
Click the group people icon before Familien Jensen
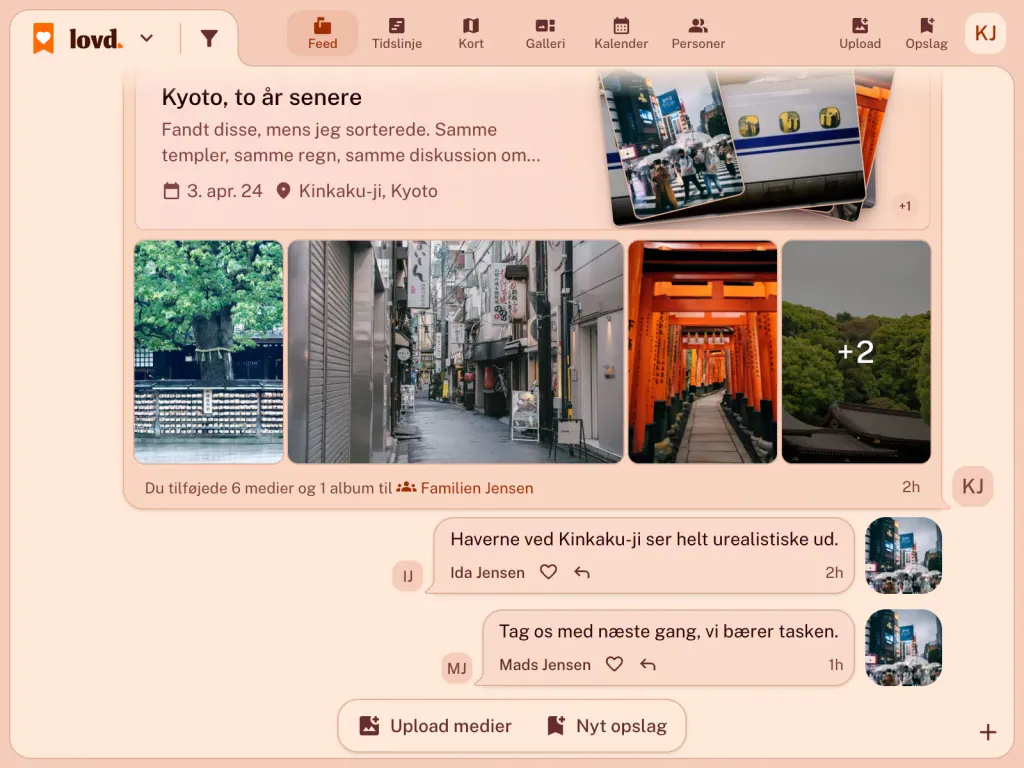tap(406, 488)
